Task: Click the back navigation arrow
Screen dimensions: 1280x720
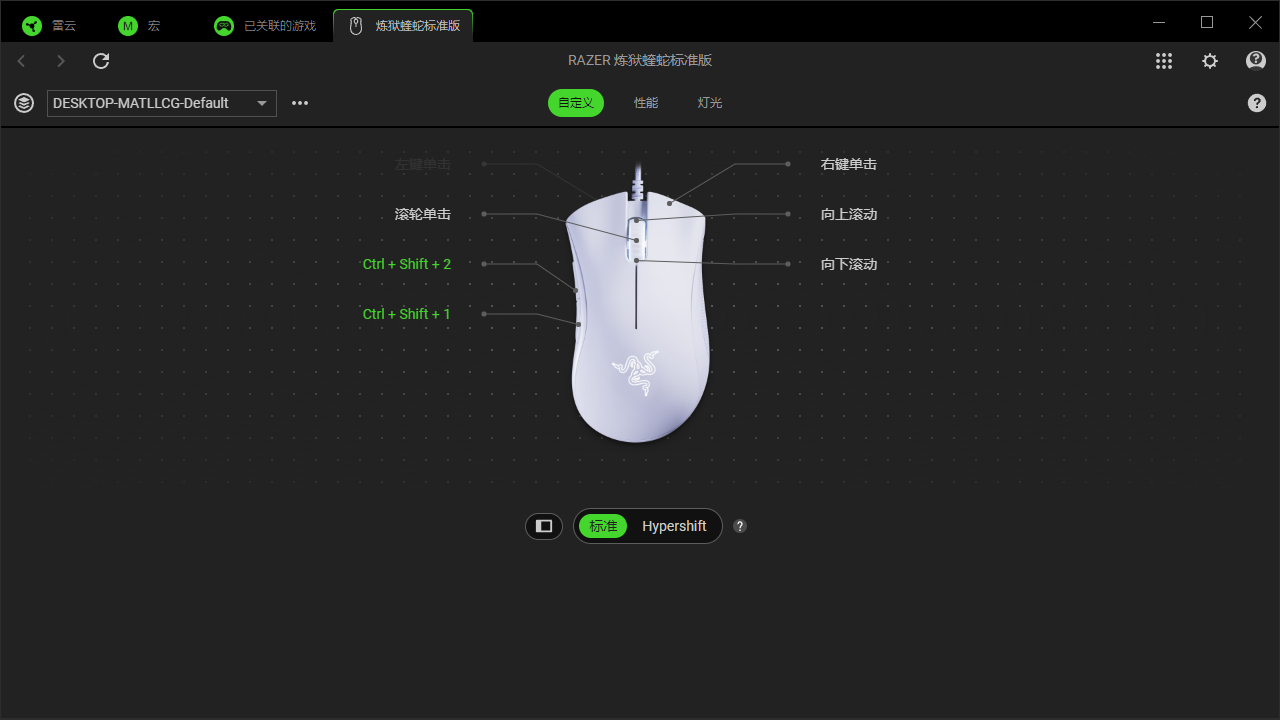Action: [x=21, y=61]
